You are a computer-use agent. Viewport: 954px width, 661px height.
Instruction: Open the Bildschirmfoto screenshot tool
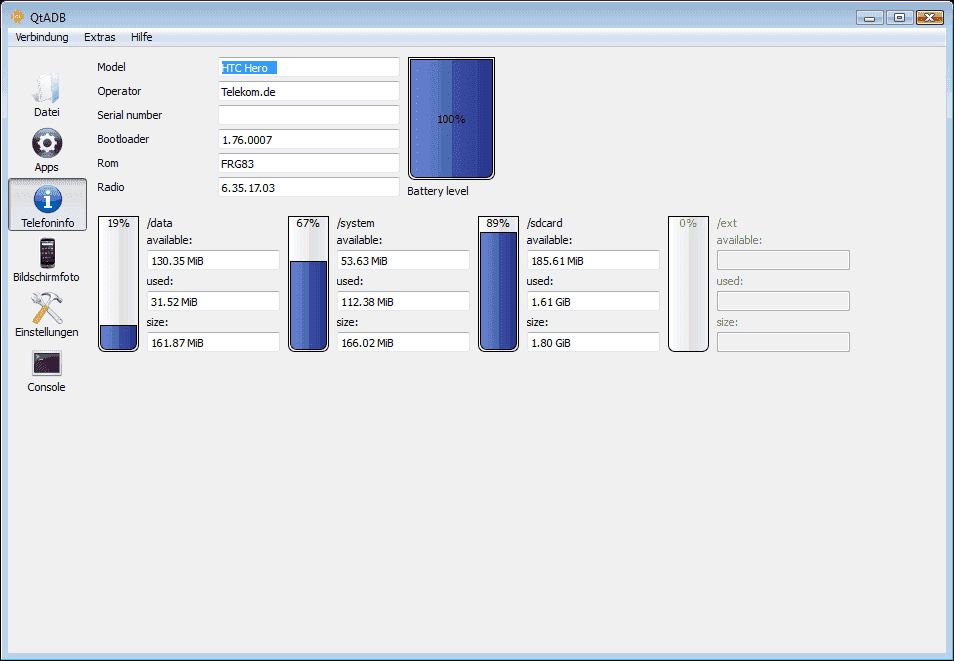[x=46, y=260]
